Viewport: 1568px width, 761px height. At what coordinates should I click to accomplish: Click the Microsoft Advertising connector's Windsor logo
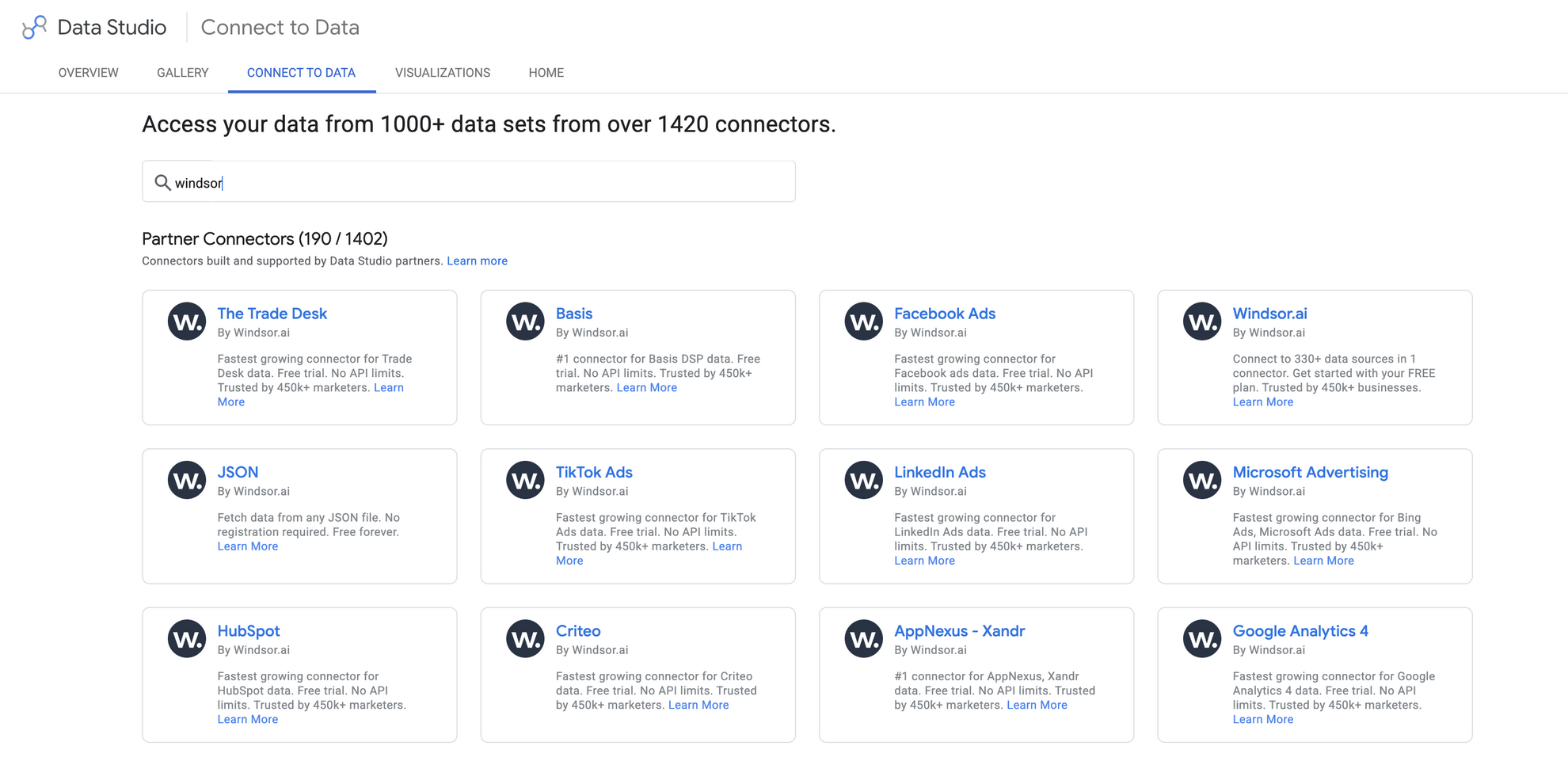tap(1202, 480)
